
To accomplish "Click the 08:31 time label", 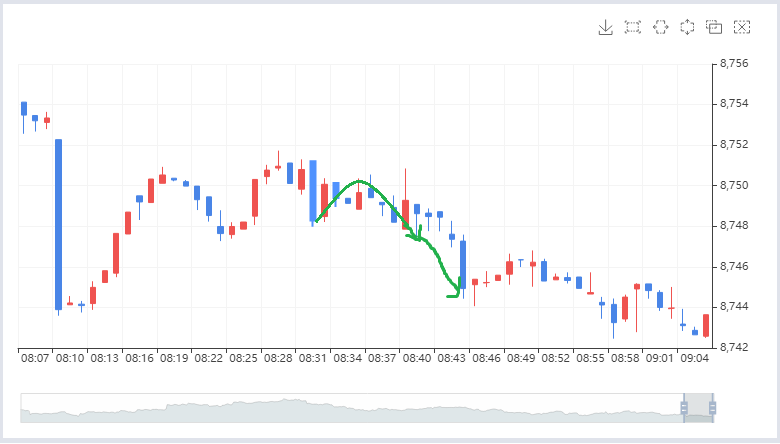I will tap(313, 358).
